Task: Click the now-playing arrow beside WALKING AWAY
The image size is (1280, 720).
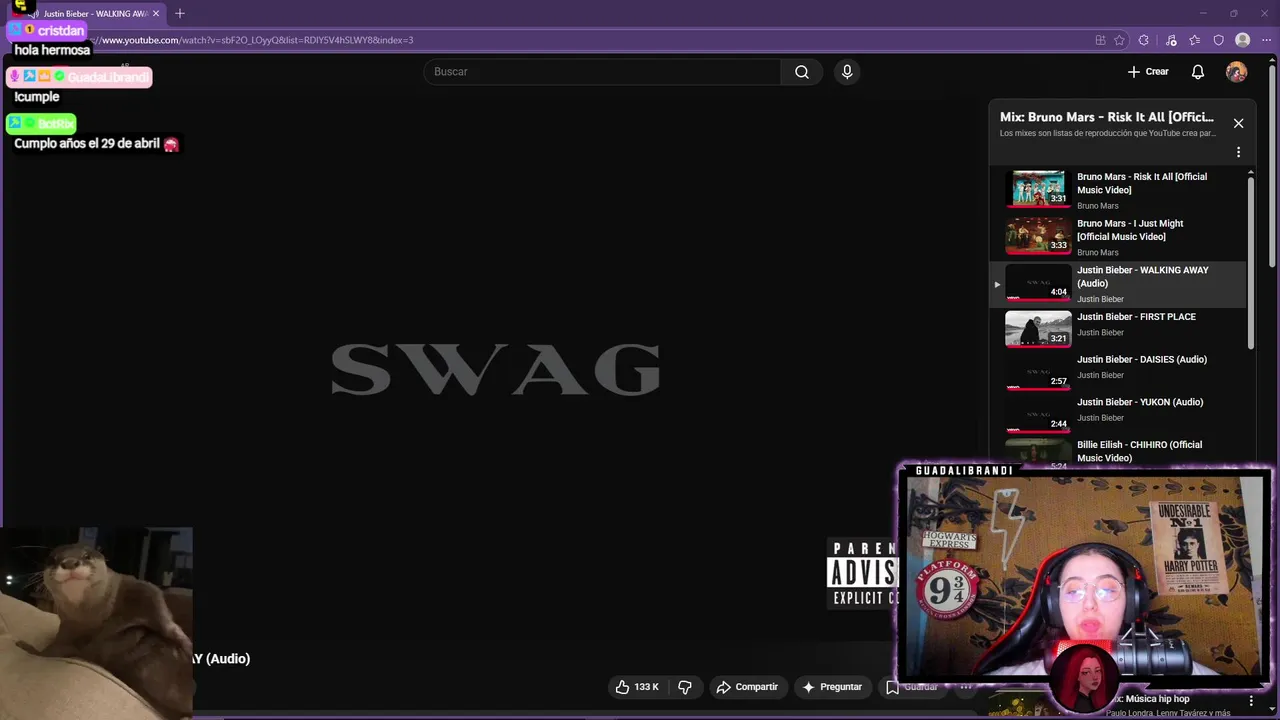Action: pos(997,285)
